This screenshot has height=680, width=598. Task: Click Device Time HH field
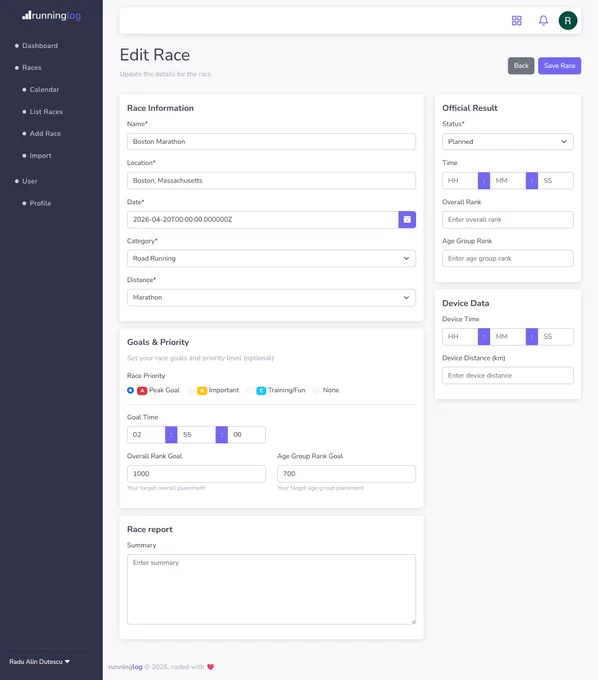[460, 337]
